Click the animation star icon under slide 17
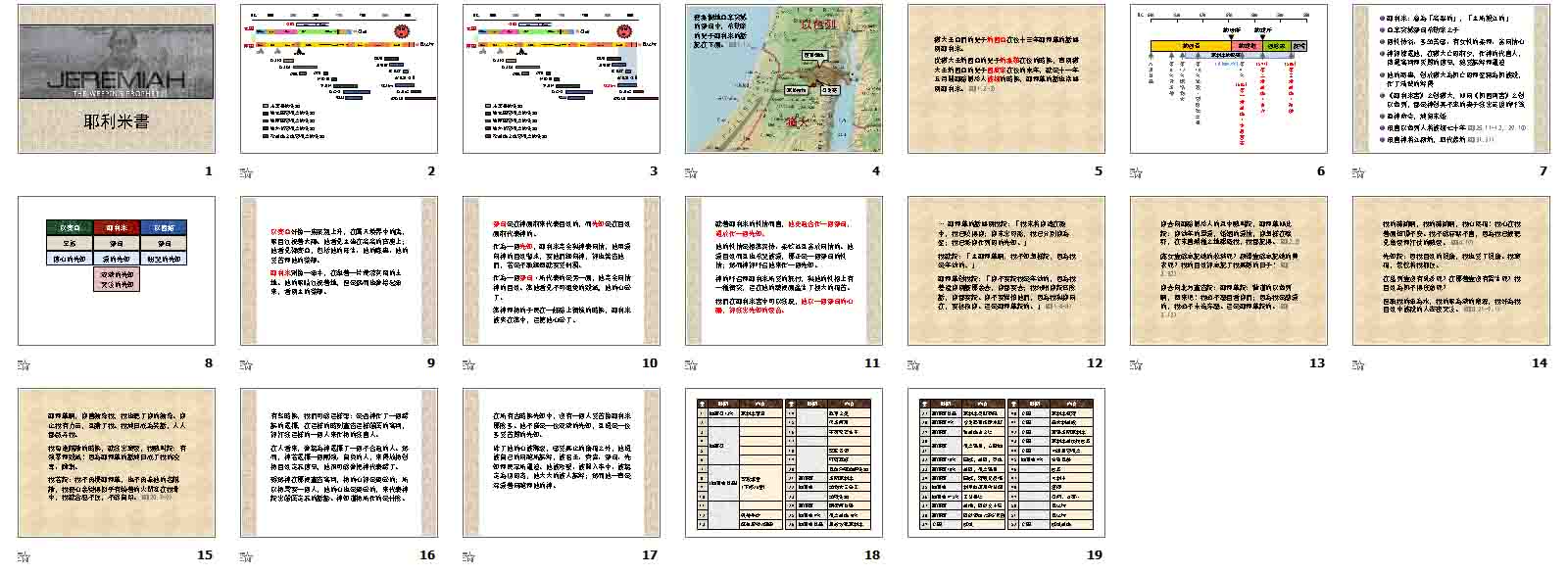The height and width of the screenshot is (575, 1568). pos(468,556)
